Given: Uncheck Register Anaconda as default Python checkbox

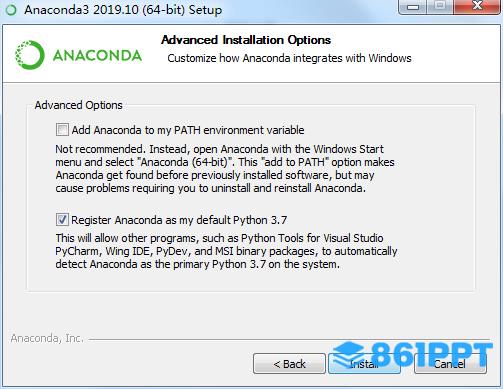Looking at the screenshot, I should click(x=62, y=220).
